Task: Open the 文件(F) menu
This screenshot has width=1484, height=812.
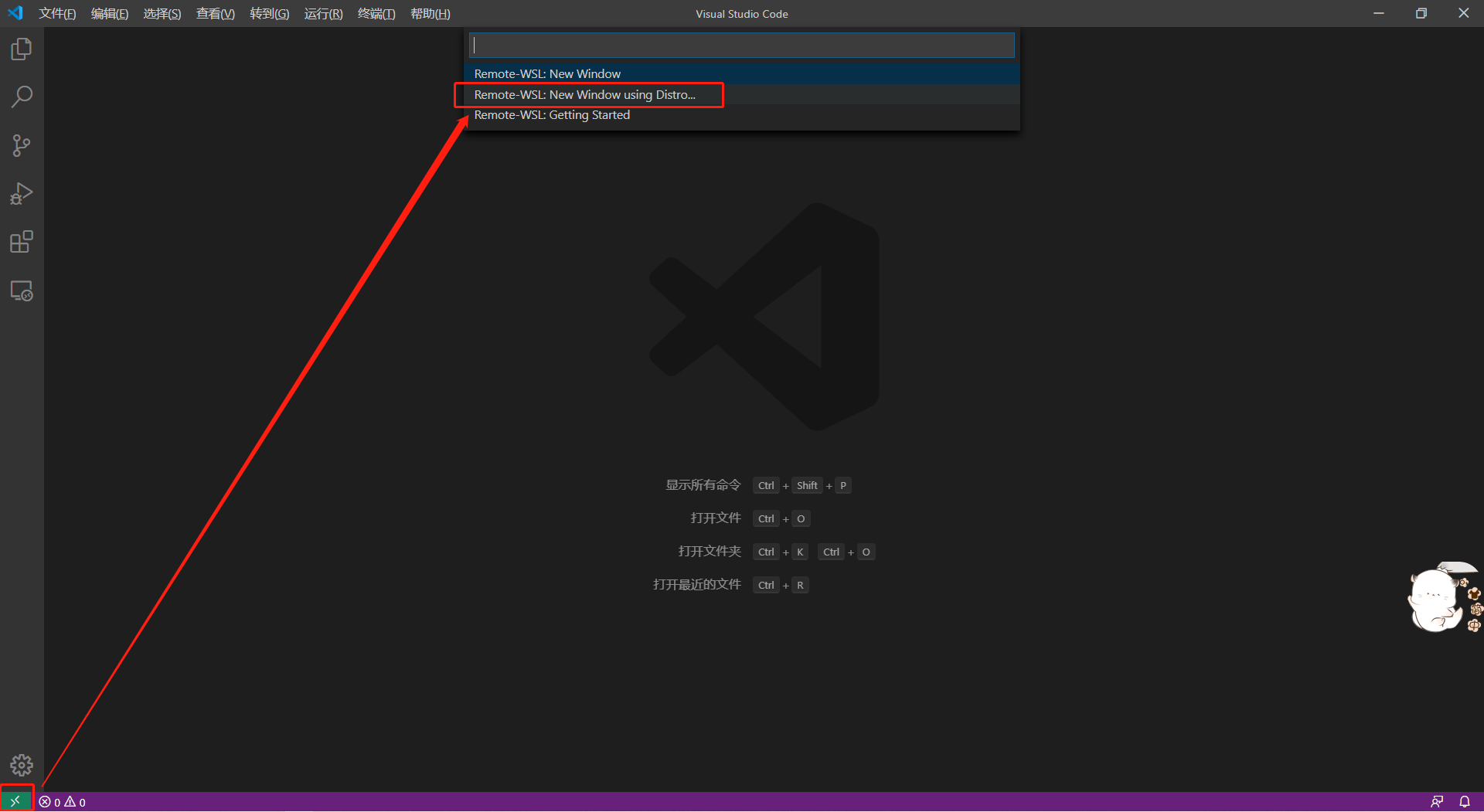Action: pos(57,14)
